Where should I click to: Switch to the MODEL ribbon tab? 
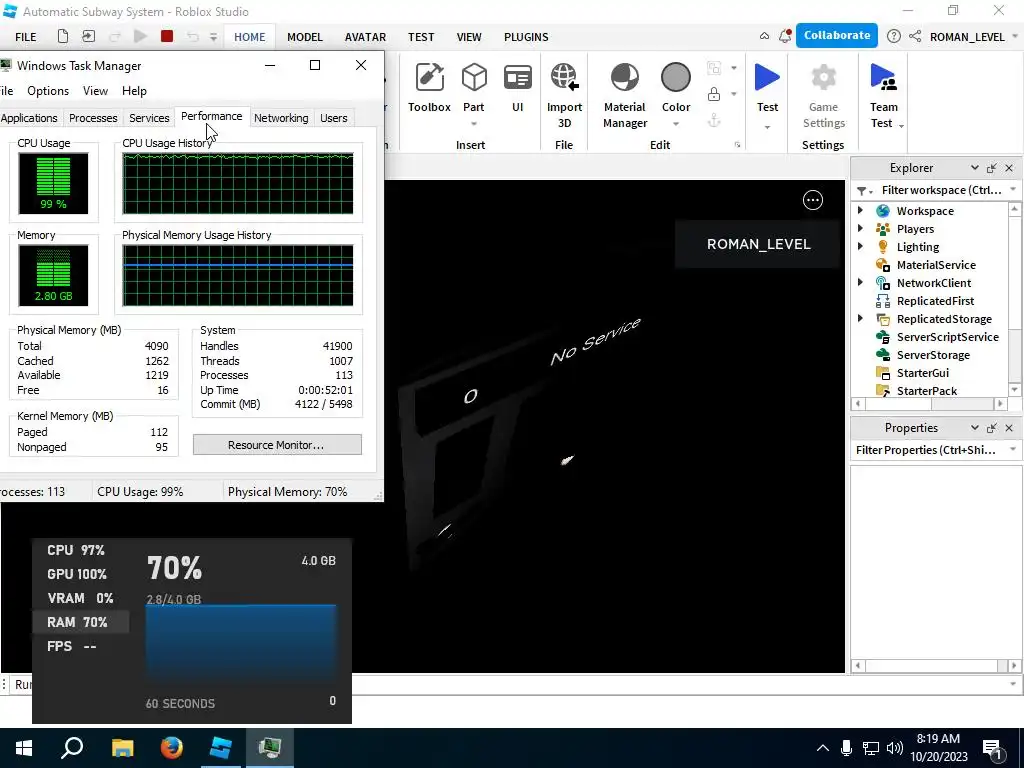pos(305,37)
